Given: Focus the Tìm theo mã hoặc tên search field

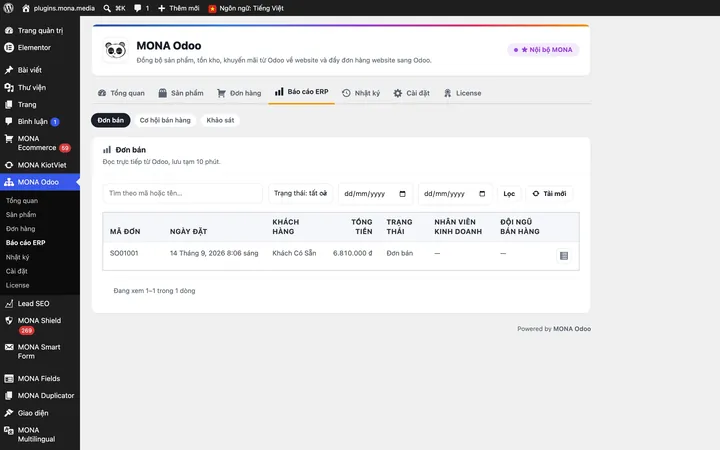Looking at the screenshot, I should pos(183,193).
